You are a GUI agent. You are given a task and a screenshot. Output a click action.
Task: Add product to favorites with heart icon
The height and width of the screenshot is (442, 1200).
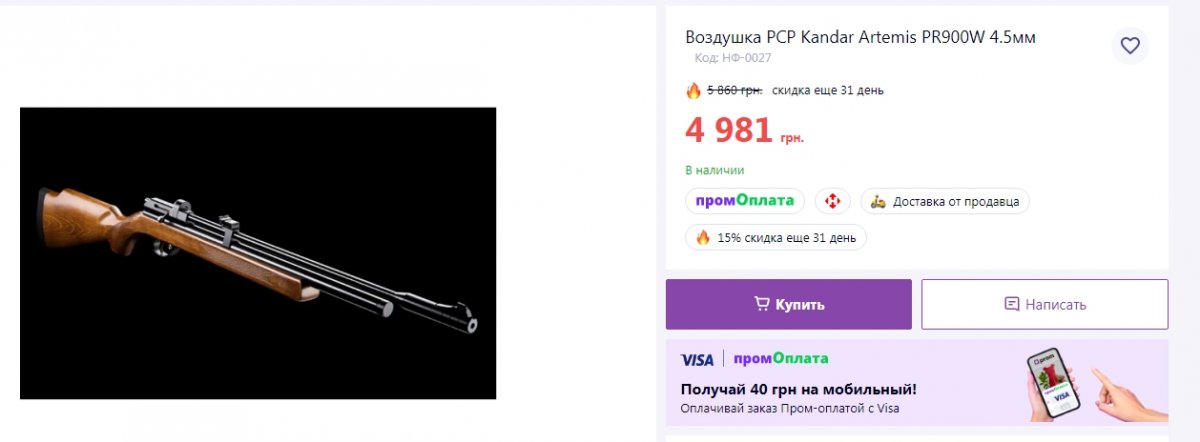pos(1130,45)
